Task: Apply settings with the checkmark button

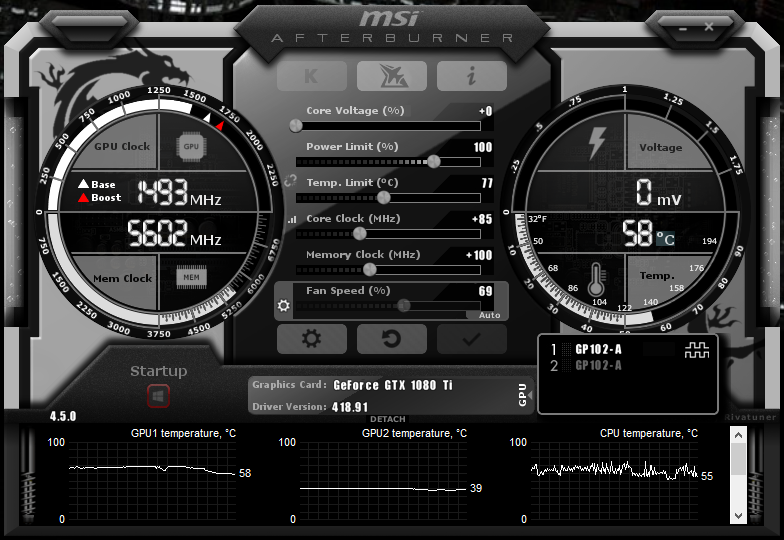Action: coord(472,339)
